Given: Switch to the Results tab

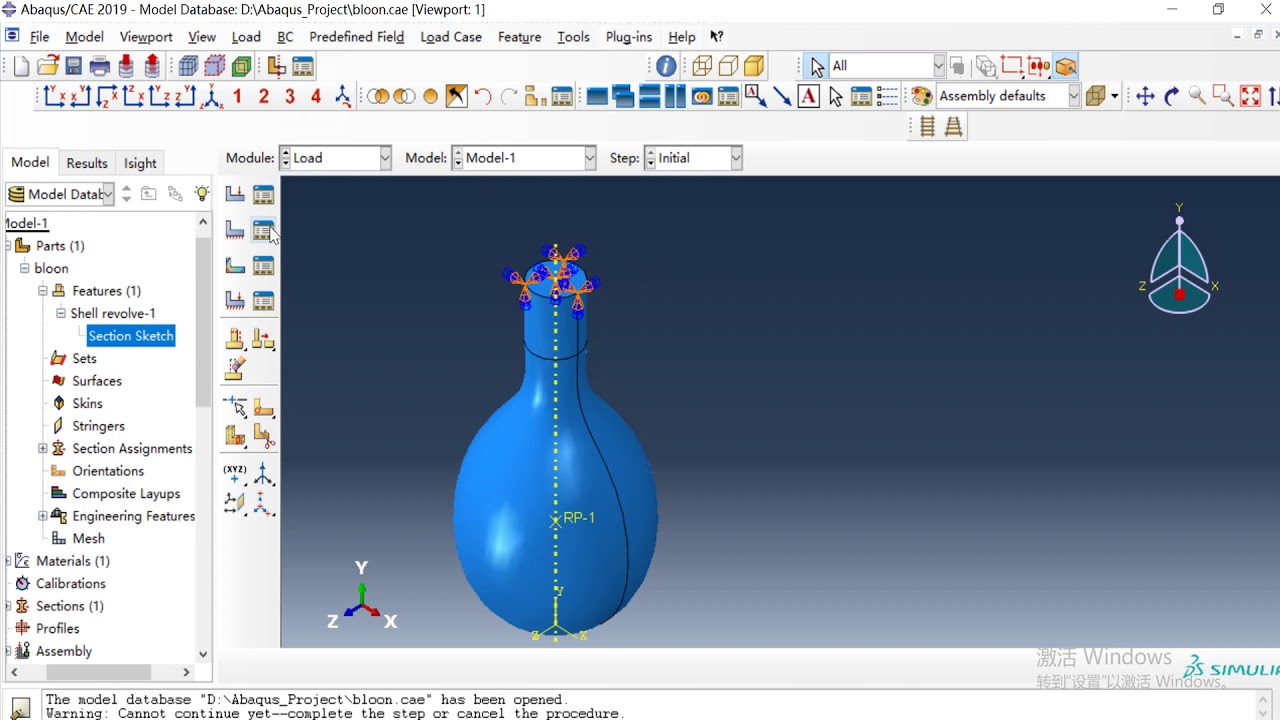Looking at the screenshot, I should tap(87, 163).
